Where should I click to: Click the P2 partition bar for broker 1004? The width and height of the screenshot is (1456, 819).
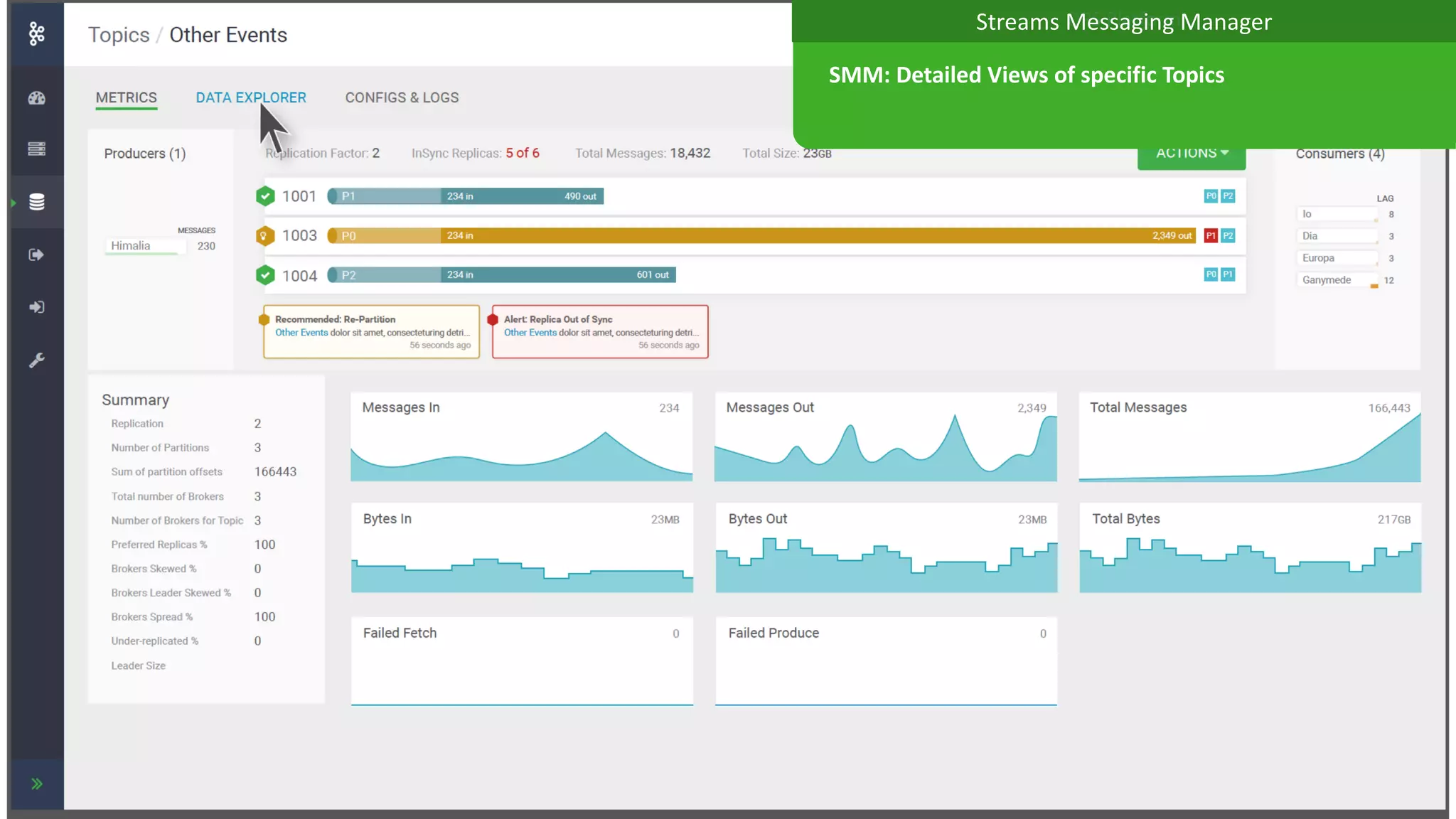(501, 274)
